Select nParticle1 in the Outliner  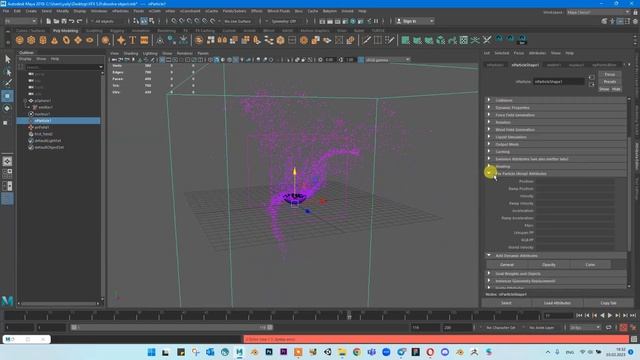point(59,120)
